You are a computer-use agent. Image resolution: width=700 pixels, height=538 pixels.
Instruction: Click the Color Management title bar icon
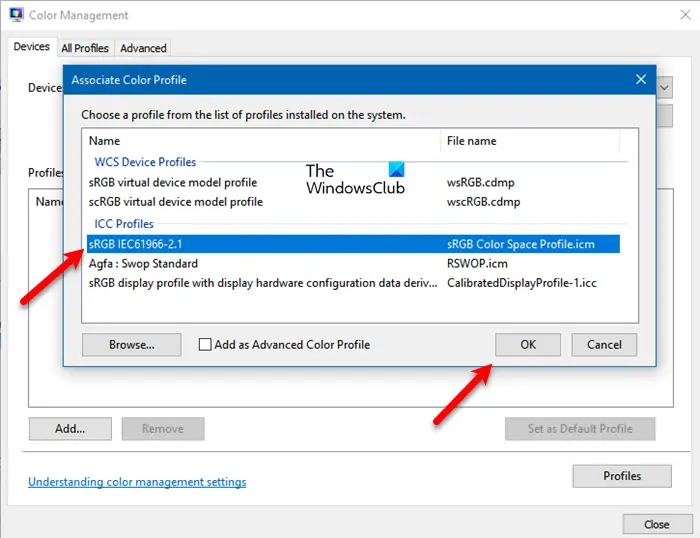tap(17, 15)
